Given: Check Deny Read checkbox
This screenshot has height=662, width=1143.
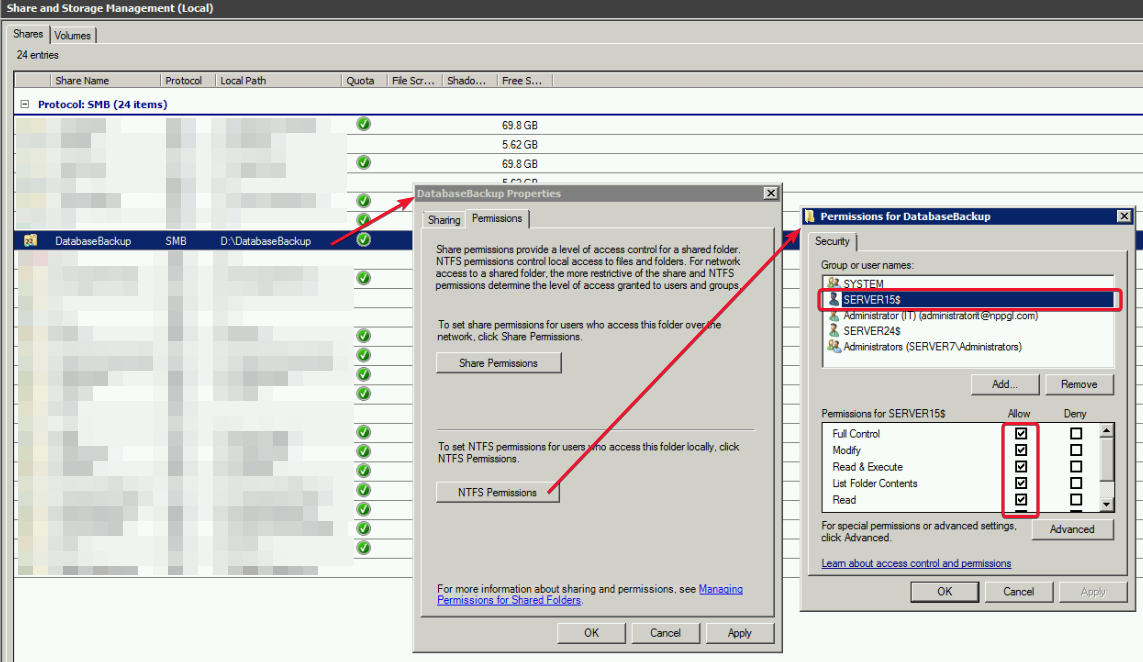Looking at the screenshot, I should pyautogui.click(x=1076, y=499).
